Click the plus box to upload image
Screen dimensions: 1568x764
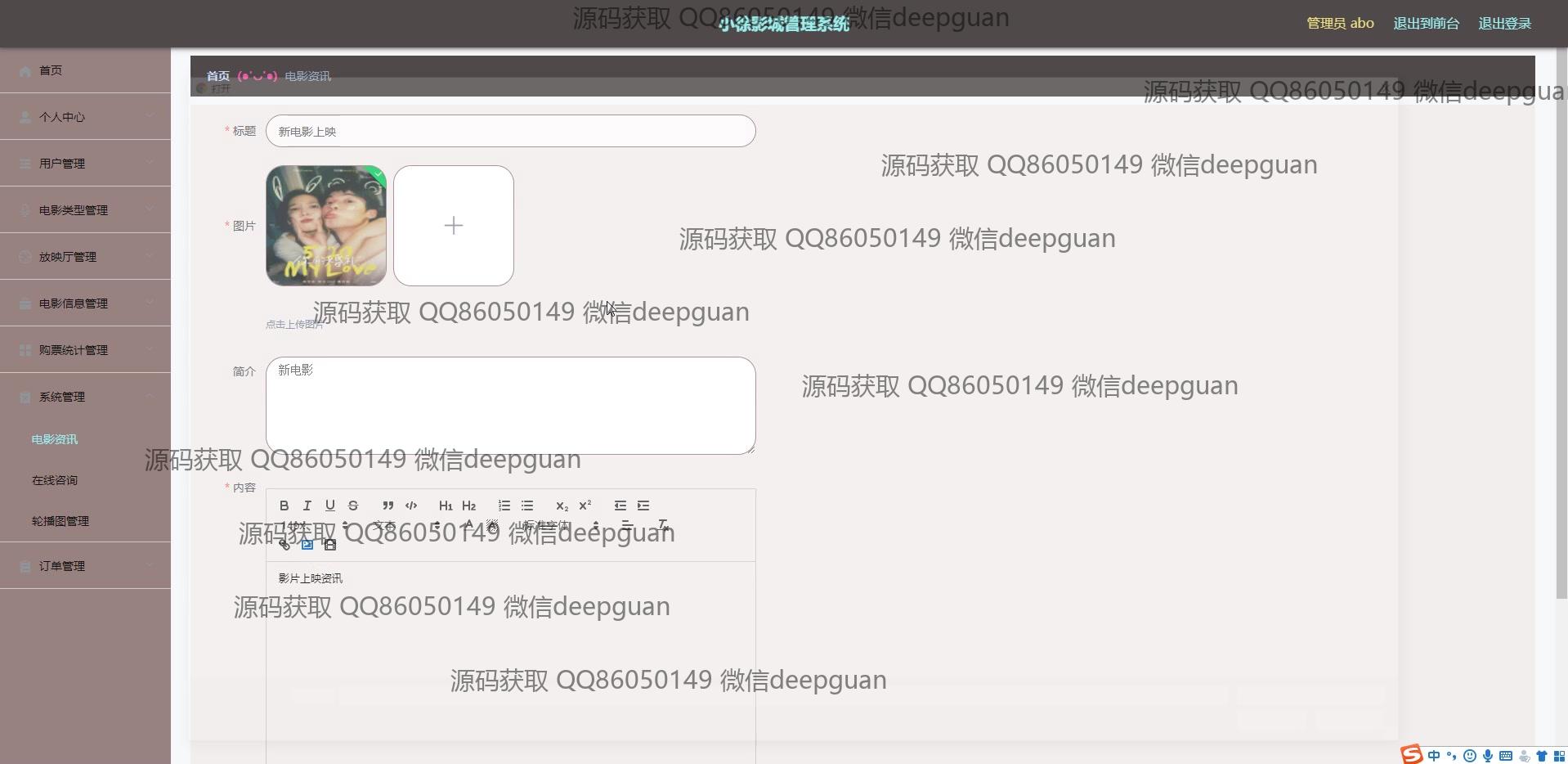click(454, 226)
